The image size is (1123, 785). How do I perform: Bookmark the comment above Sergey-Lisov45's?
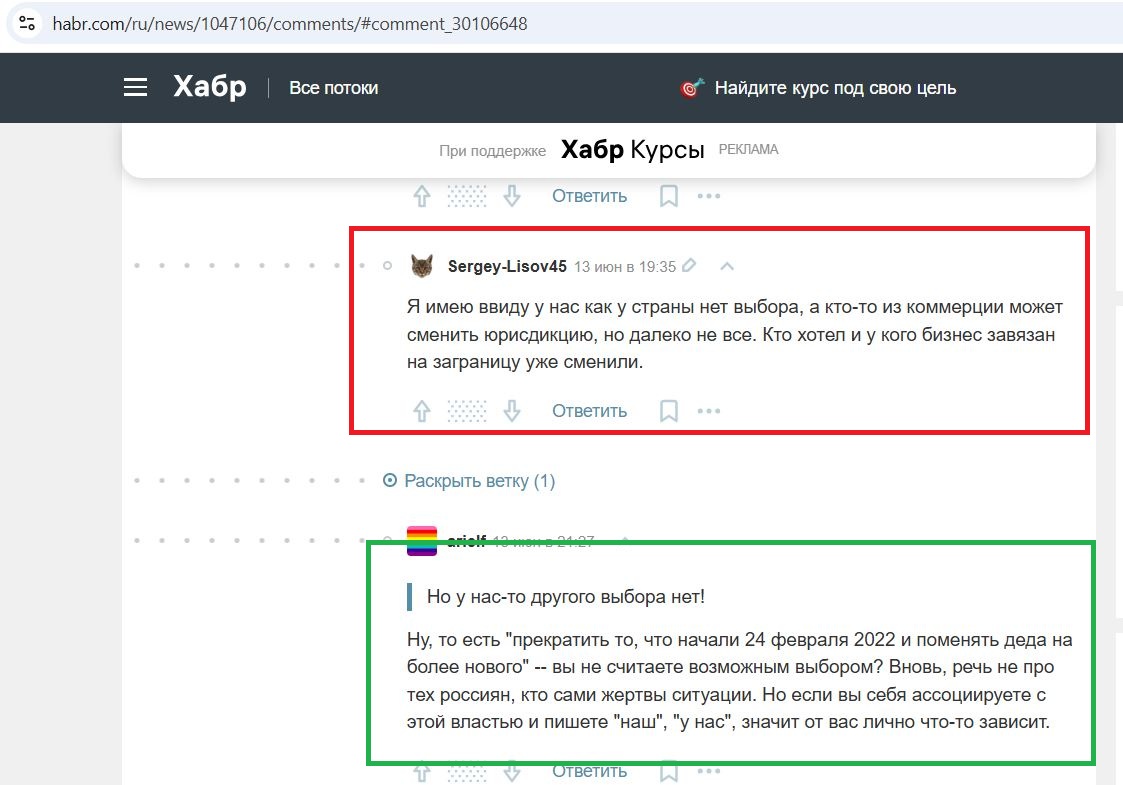pos(668,196)
